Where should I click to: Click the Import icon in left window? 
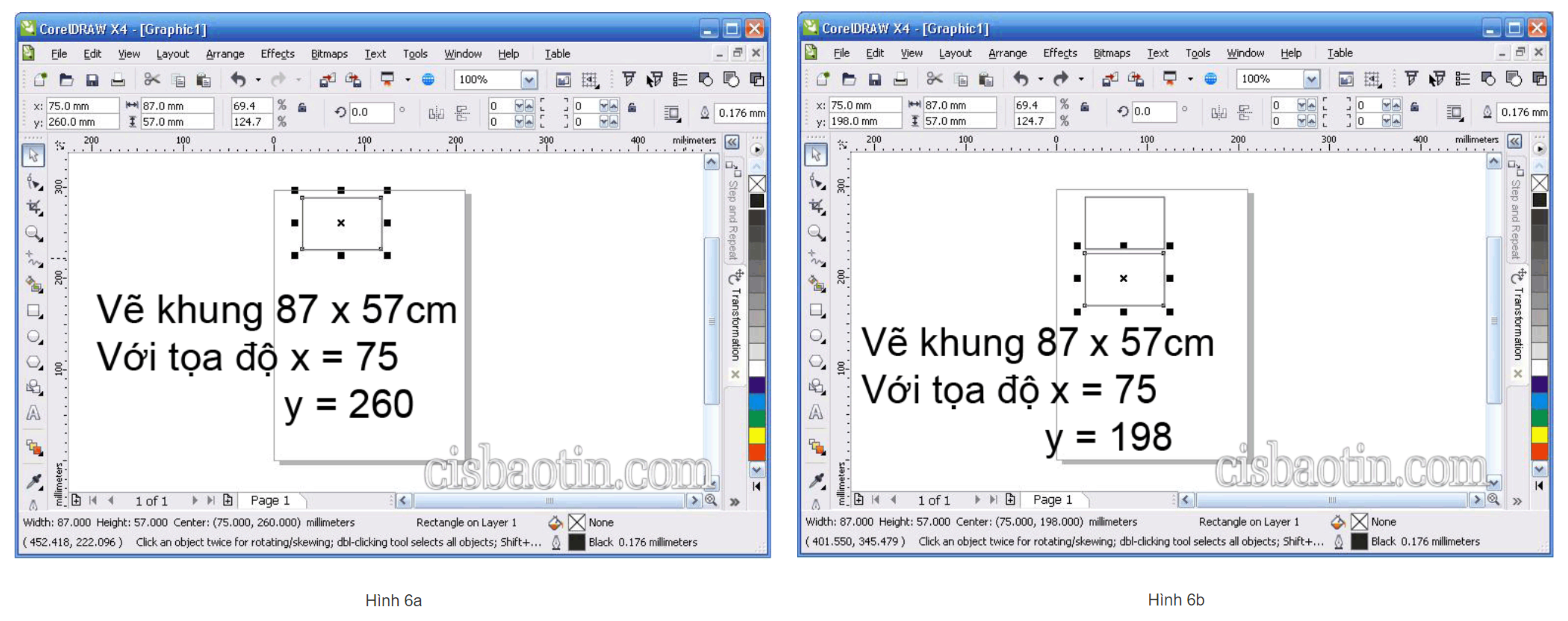[327, 80]
